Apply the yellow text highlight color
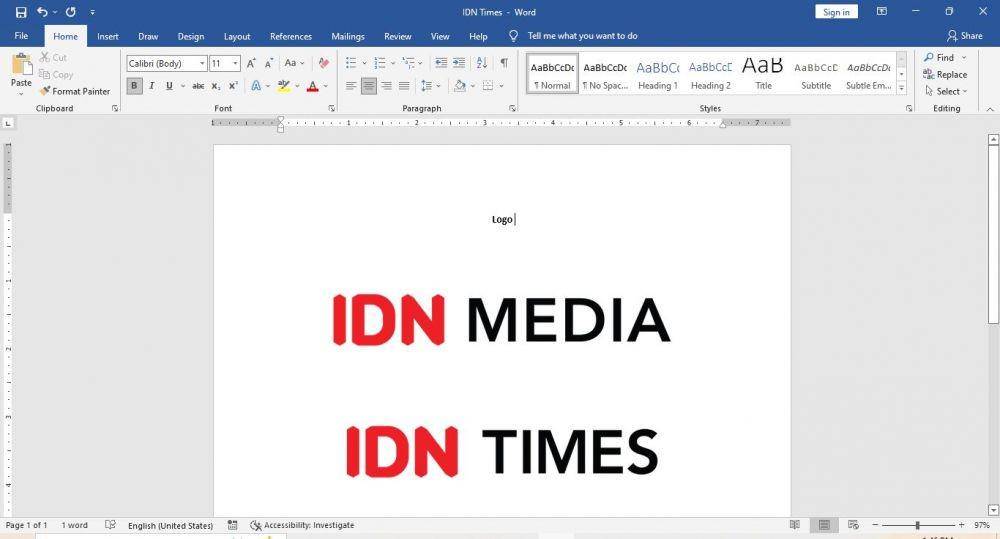 284,85
